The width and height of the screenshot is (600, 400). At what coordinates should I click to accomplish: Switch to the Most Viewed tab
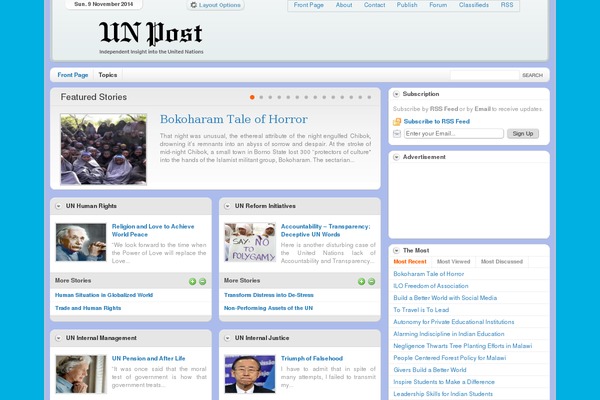pos(453,262)
